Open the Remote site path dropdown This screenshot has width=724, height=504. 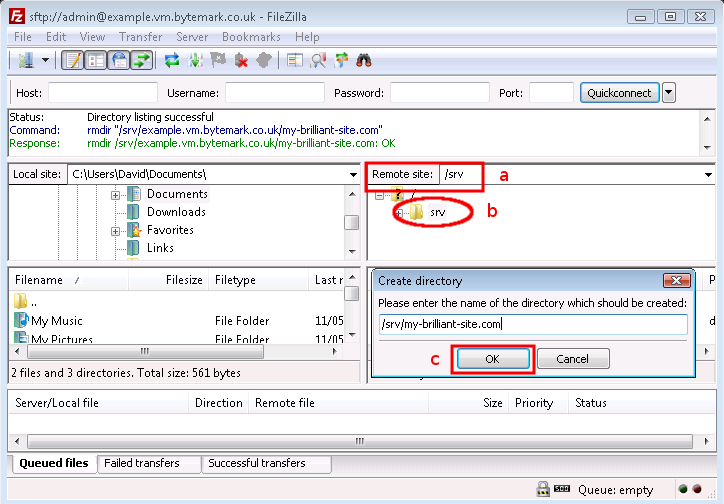708,174
